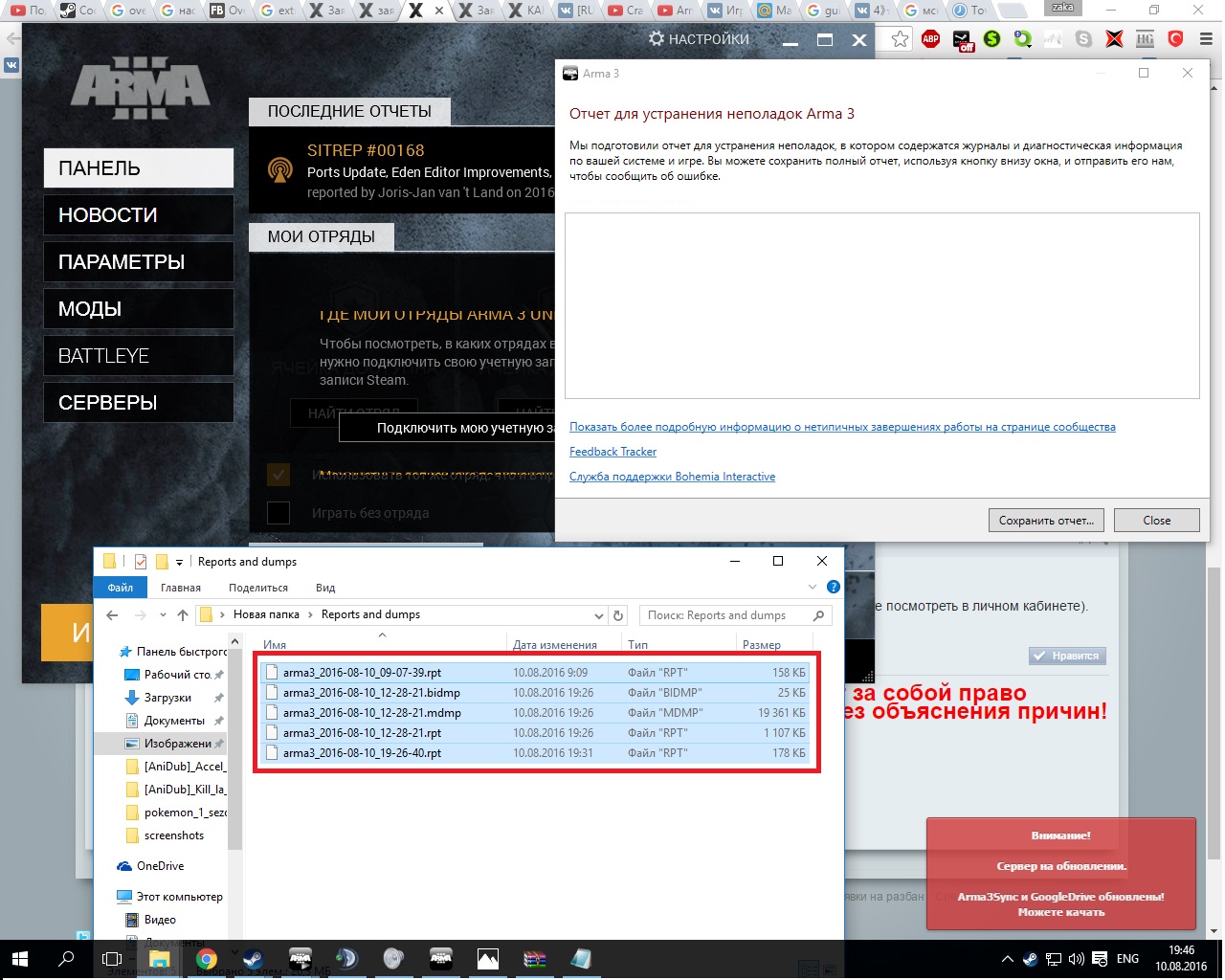Image resolution: width=1225 pixels, height=980 pixels.
Task: Open the Файл tab in Explorer
Action: coord(121,588)
